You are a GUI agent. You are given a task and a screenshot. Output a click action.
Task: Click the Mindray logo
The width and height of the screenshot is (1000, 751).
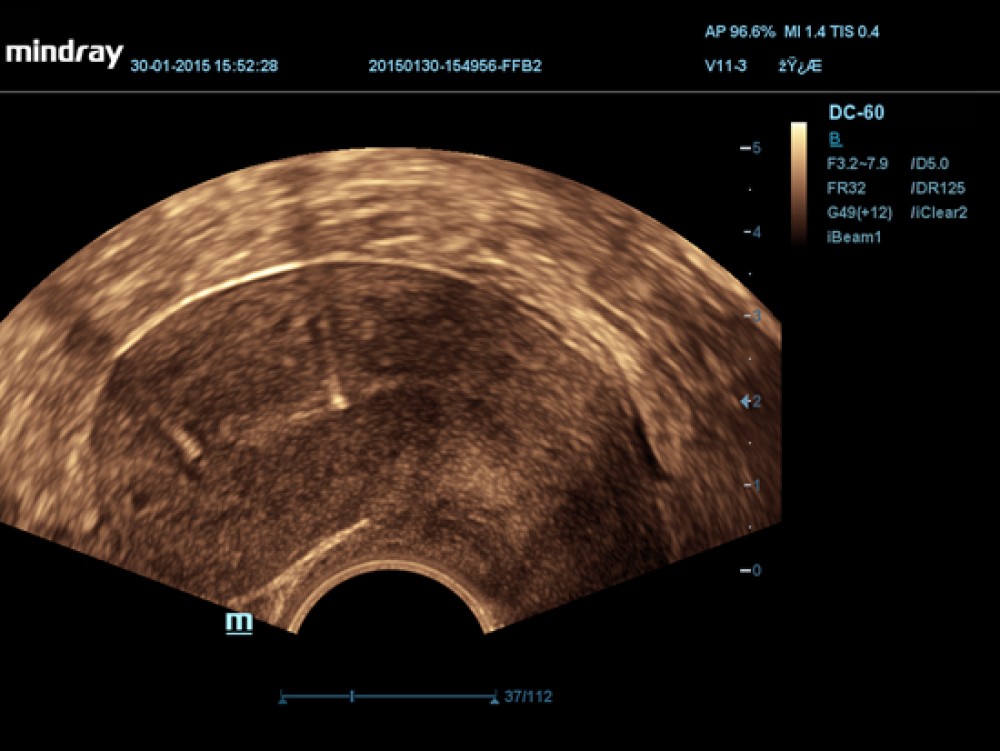pyautogui.click(x=64, y=53)
